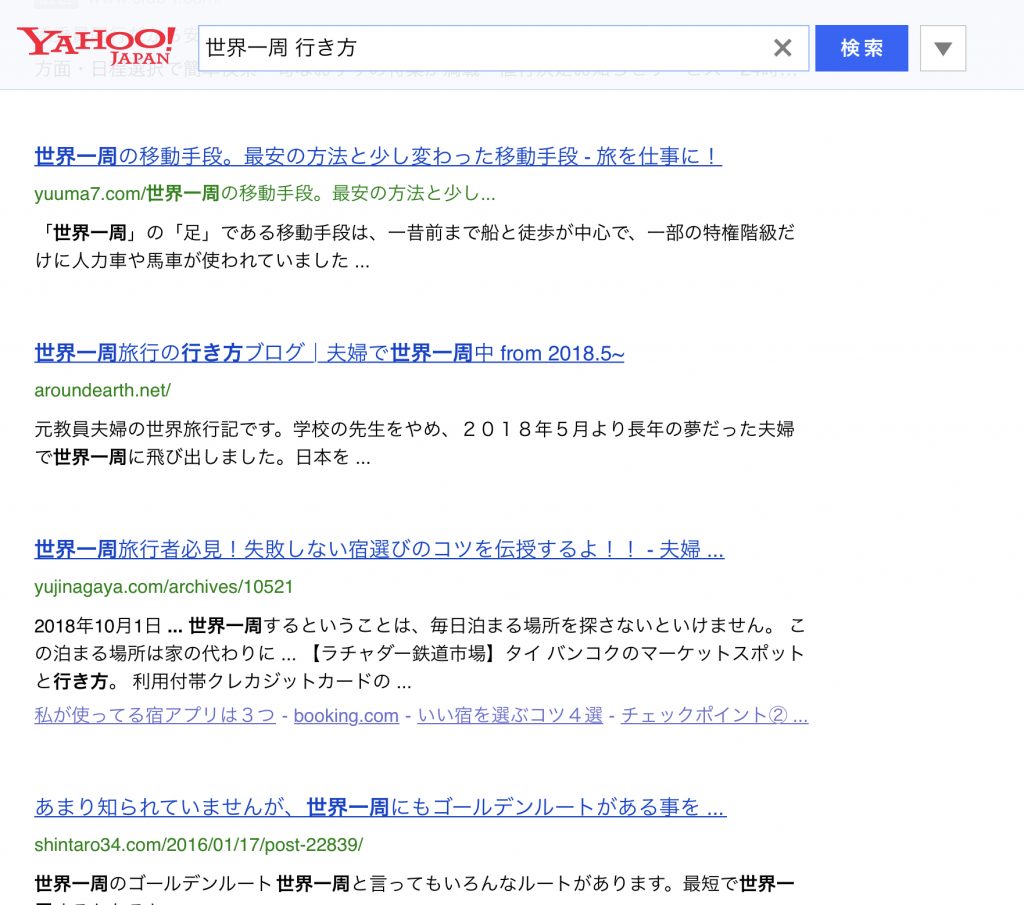The width and height of the screenshot is (1024, 905).
Task: Click the shintaro34.com/2016/01/17/post-22839 URL
Action: (198, 844)
